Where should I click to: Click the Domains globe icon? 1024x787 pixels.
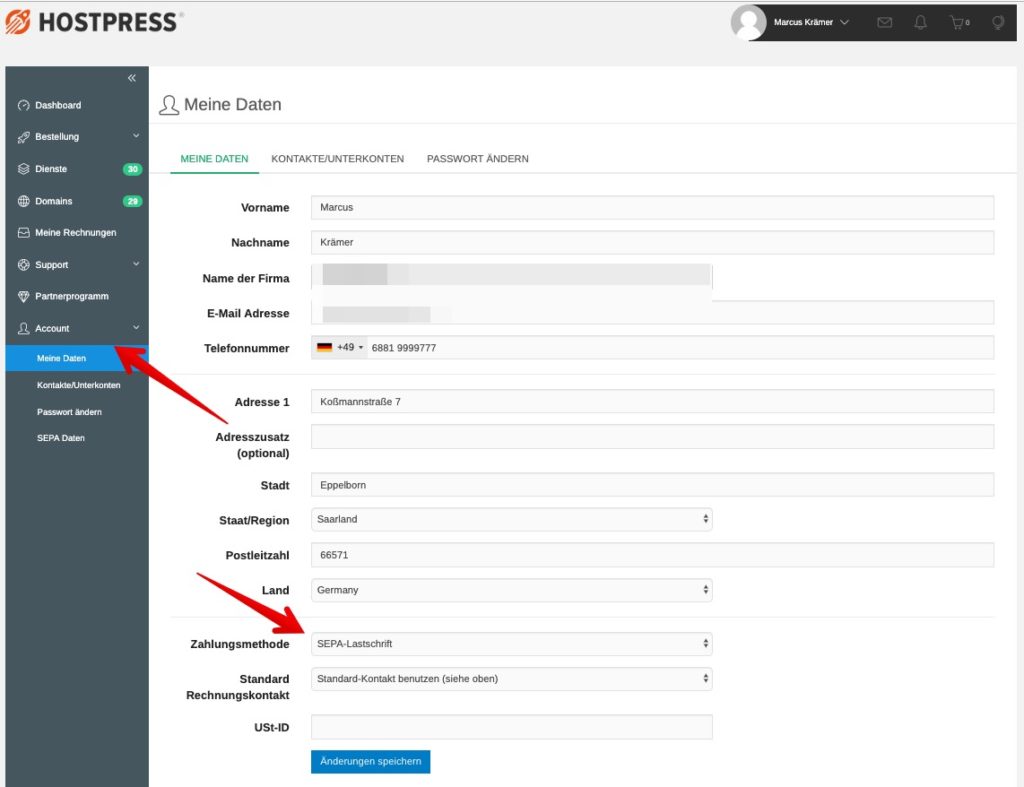coord(24,201)
